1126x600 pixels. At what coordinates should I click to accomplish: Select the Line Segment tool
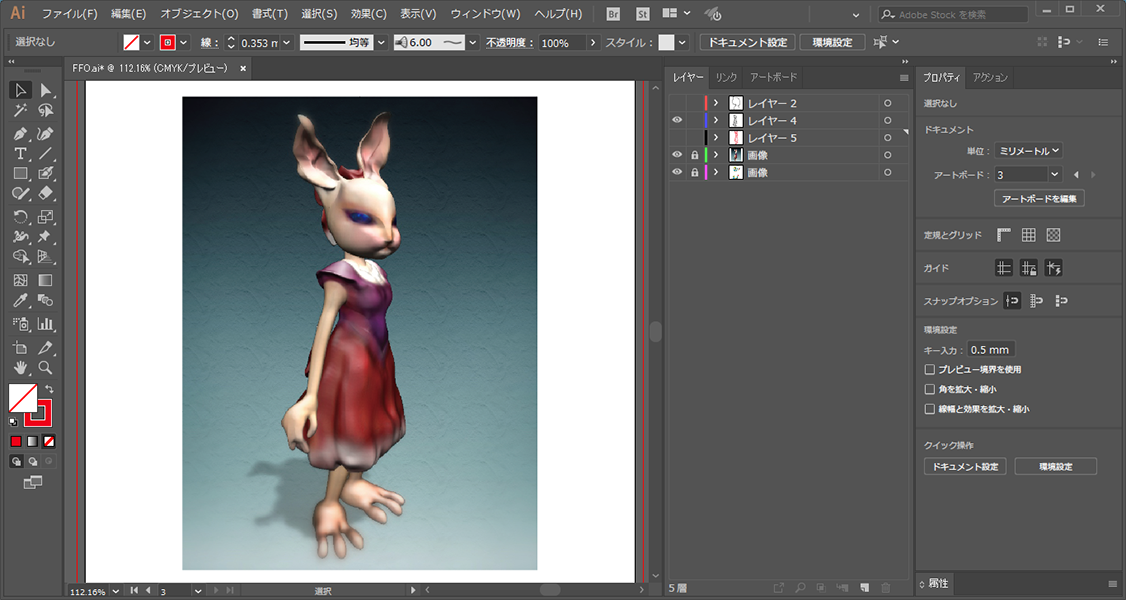[x=45, y=154]
